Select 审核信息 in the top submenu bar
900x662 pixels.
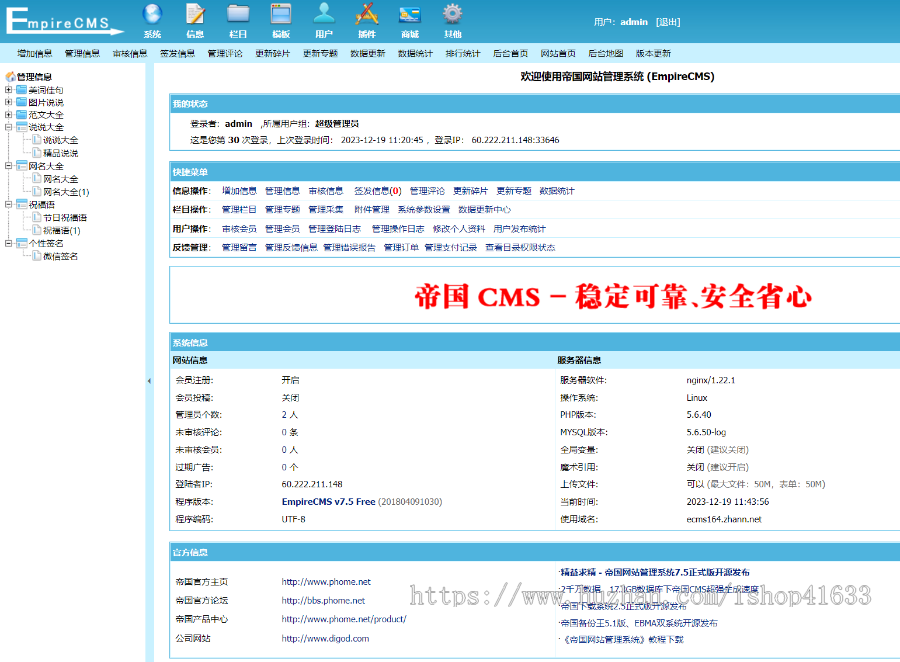[130, 53]
